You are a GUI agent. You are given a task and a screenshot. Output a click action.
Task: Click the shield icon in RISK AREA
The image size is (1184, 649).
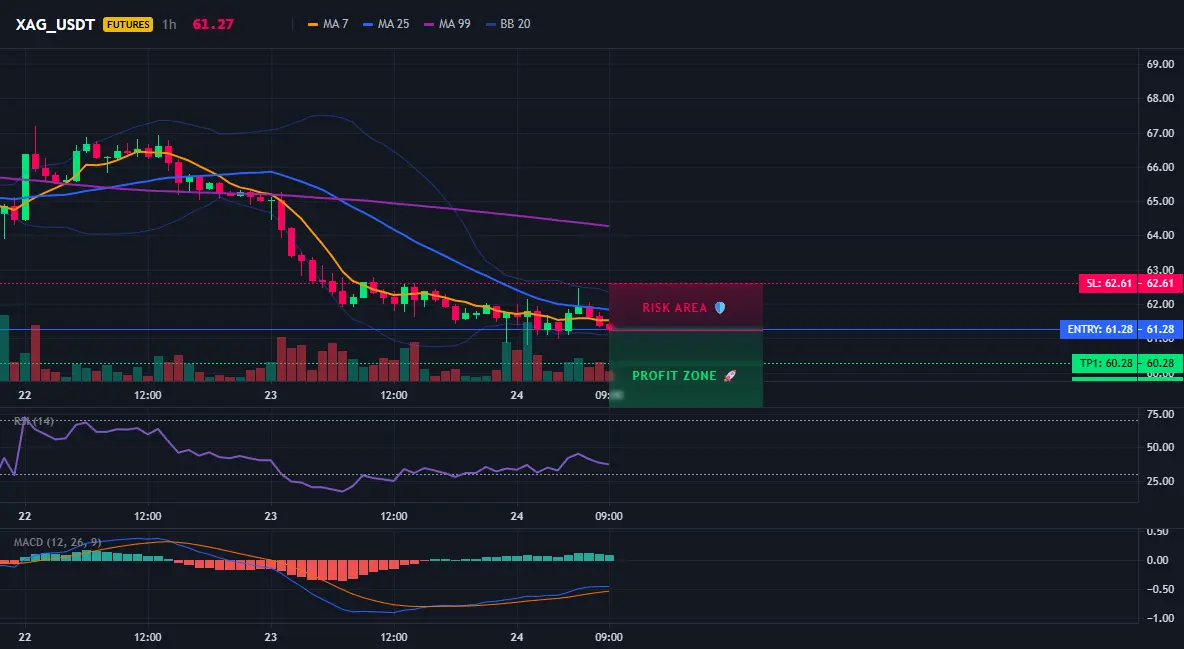click(x=720, y=308)
